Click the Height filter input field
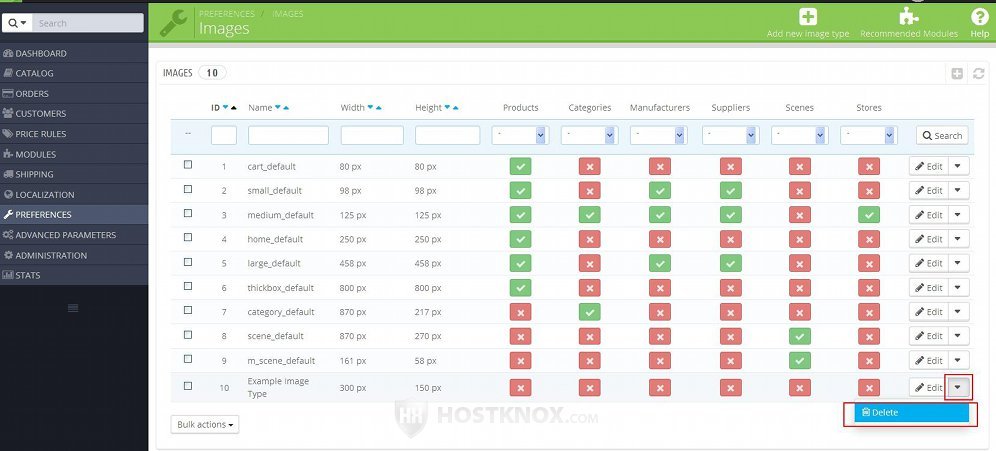This screenshot has width=996, height=451. pos(448,135)
